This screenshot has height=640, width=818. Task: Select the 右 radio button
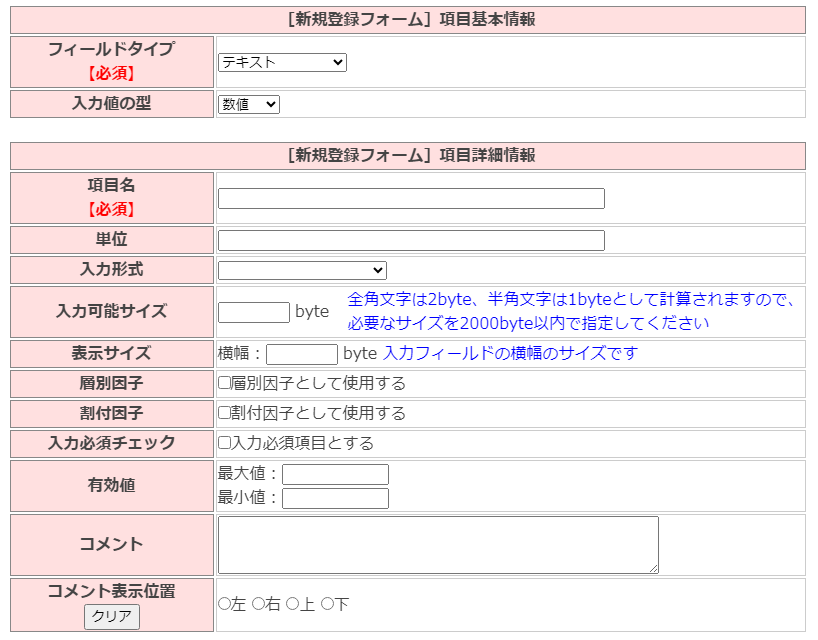tap(259, 605)
